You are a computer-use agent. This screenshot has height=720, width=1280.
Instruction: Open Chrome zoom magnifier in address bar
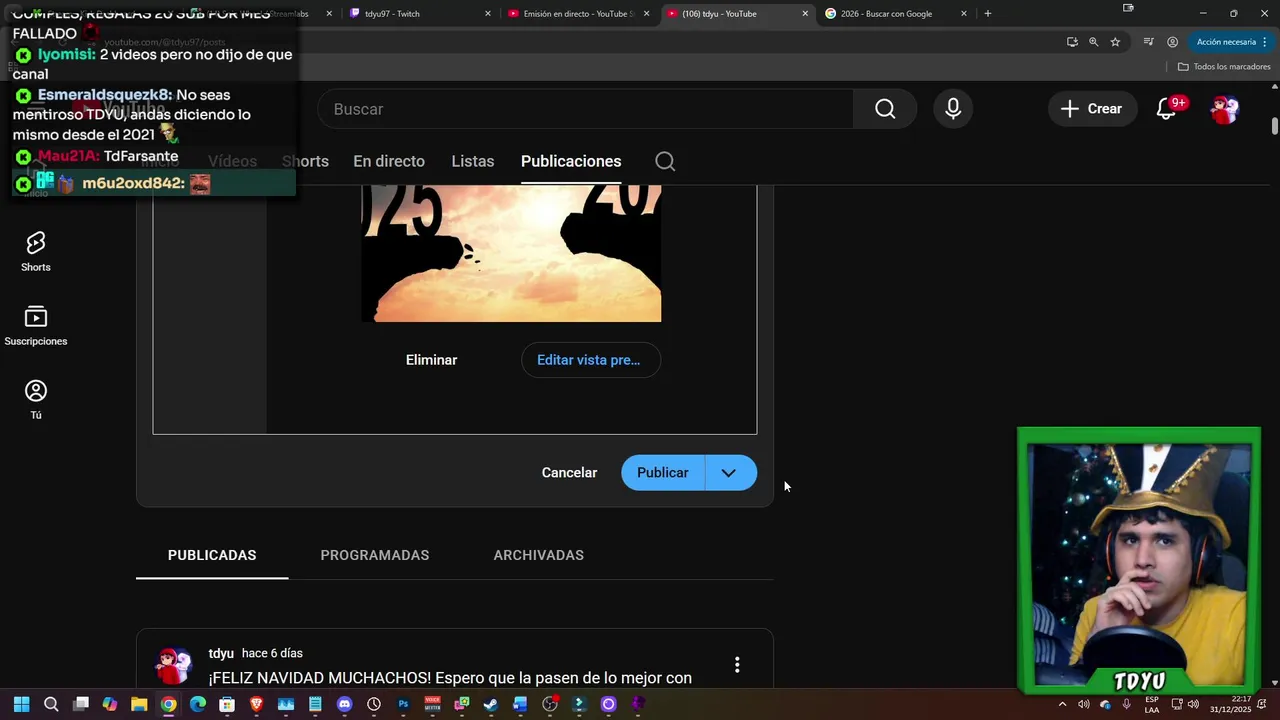(1093, 42)
